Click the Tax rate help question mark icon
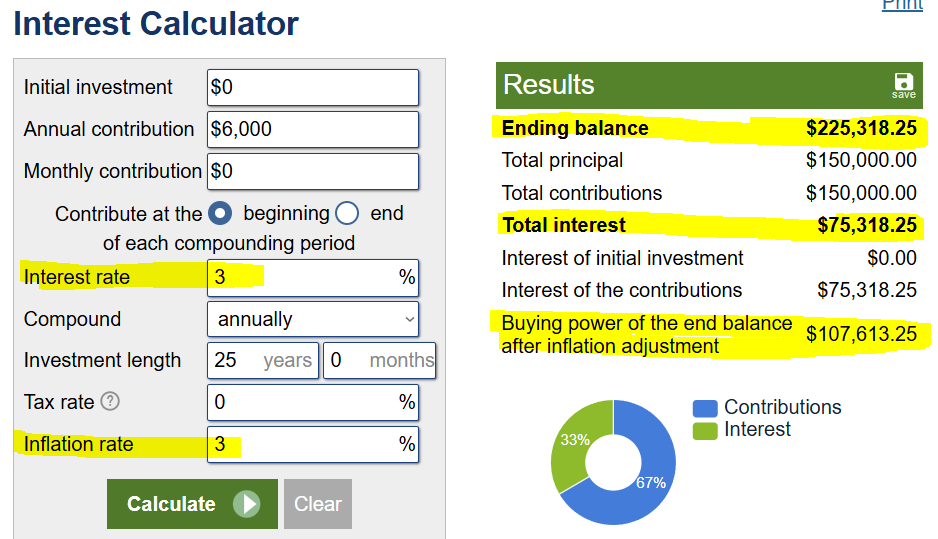 (110, 401)
